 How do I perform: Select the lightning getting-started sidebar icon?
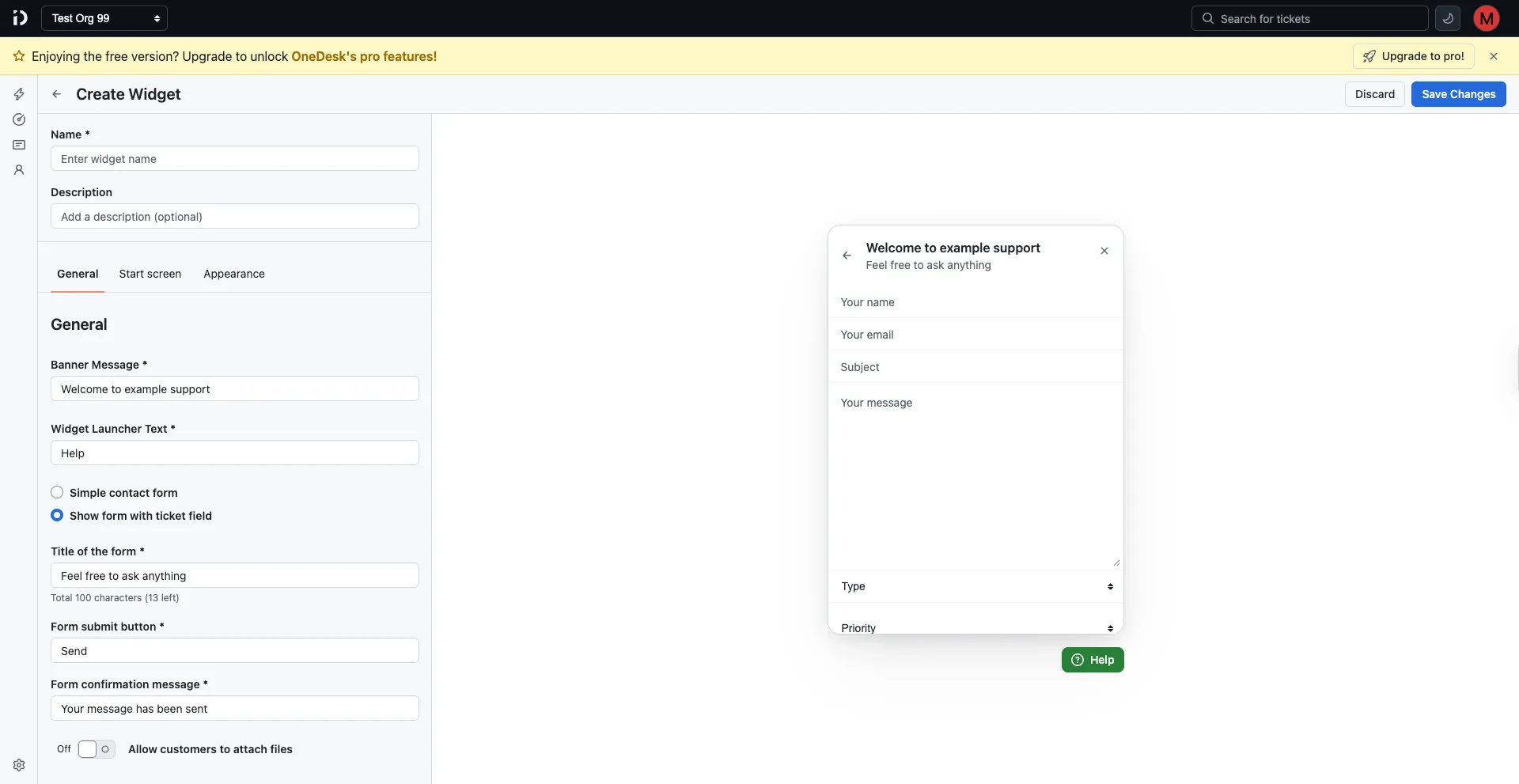tap(18, 93)
